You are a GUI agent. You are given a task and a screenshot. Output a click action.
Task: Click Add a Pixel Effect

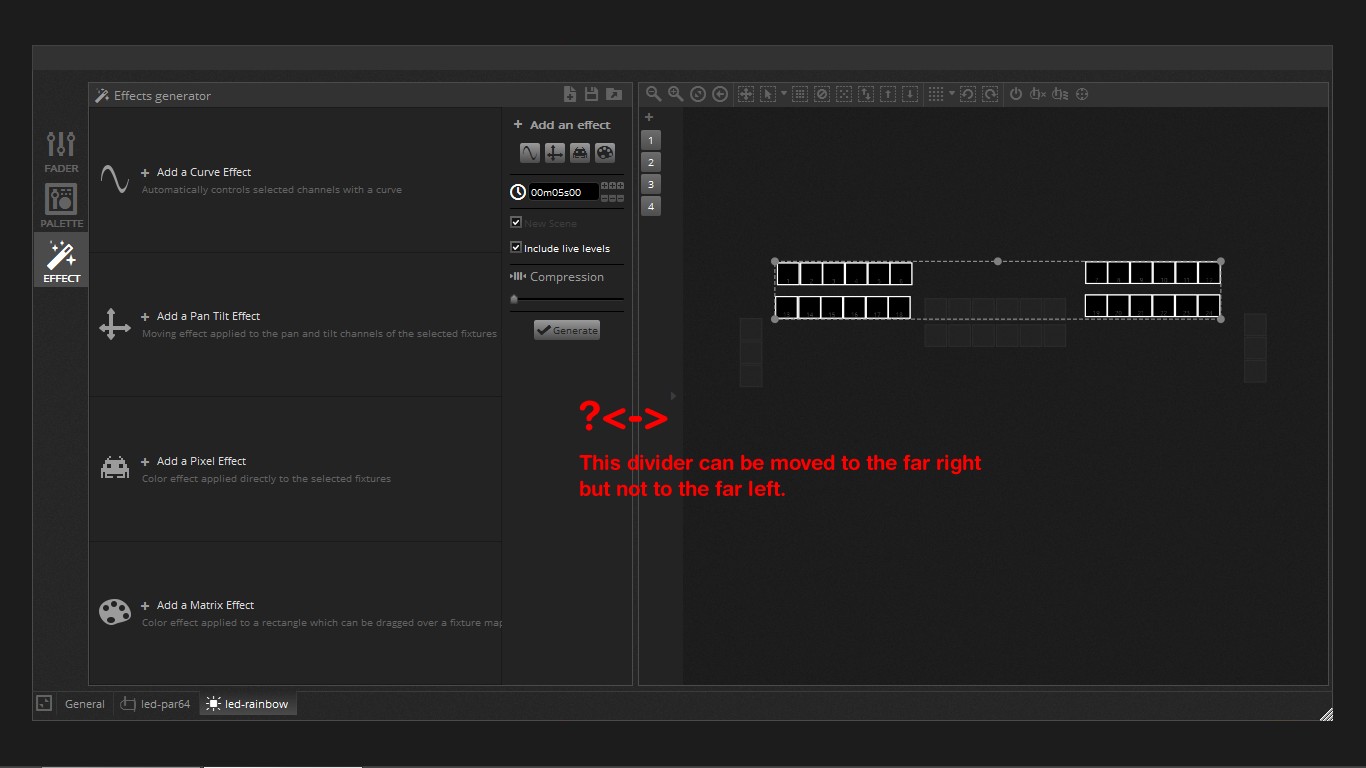tap(201, 461)
